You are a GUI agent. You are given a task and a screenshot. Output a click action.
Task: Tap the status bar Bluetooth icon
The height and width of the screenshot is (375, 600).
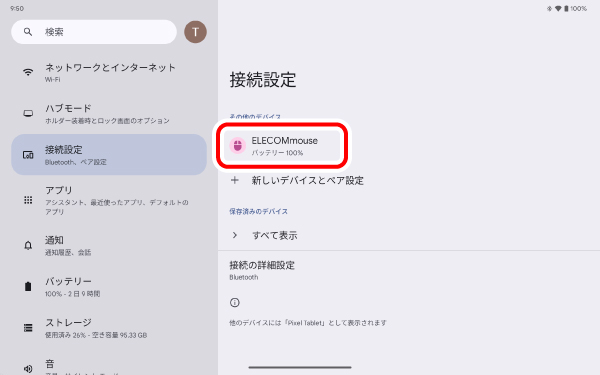[x=549, y=8]
